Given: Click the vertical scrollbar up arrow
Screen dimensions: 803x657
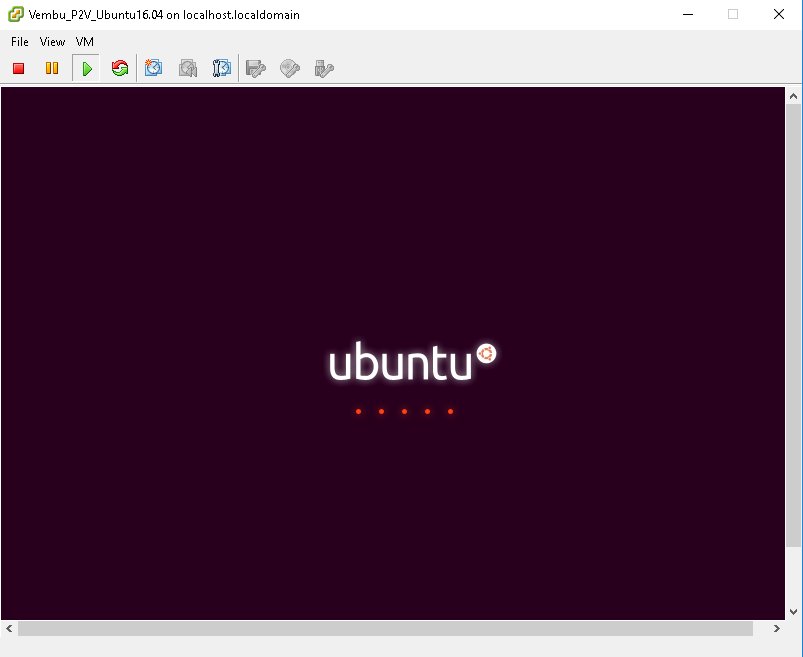Looking at the screenshot, I should 793,96.
